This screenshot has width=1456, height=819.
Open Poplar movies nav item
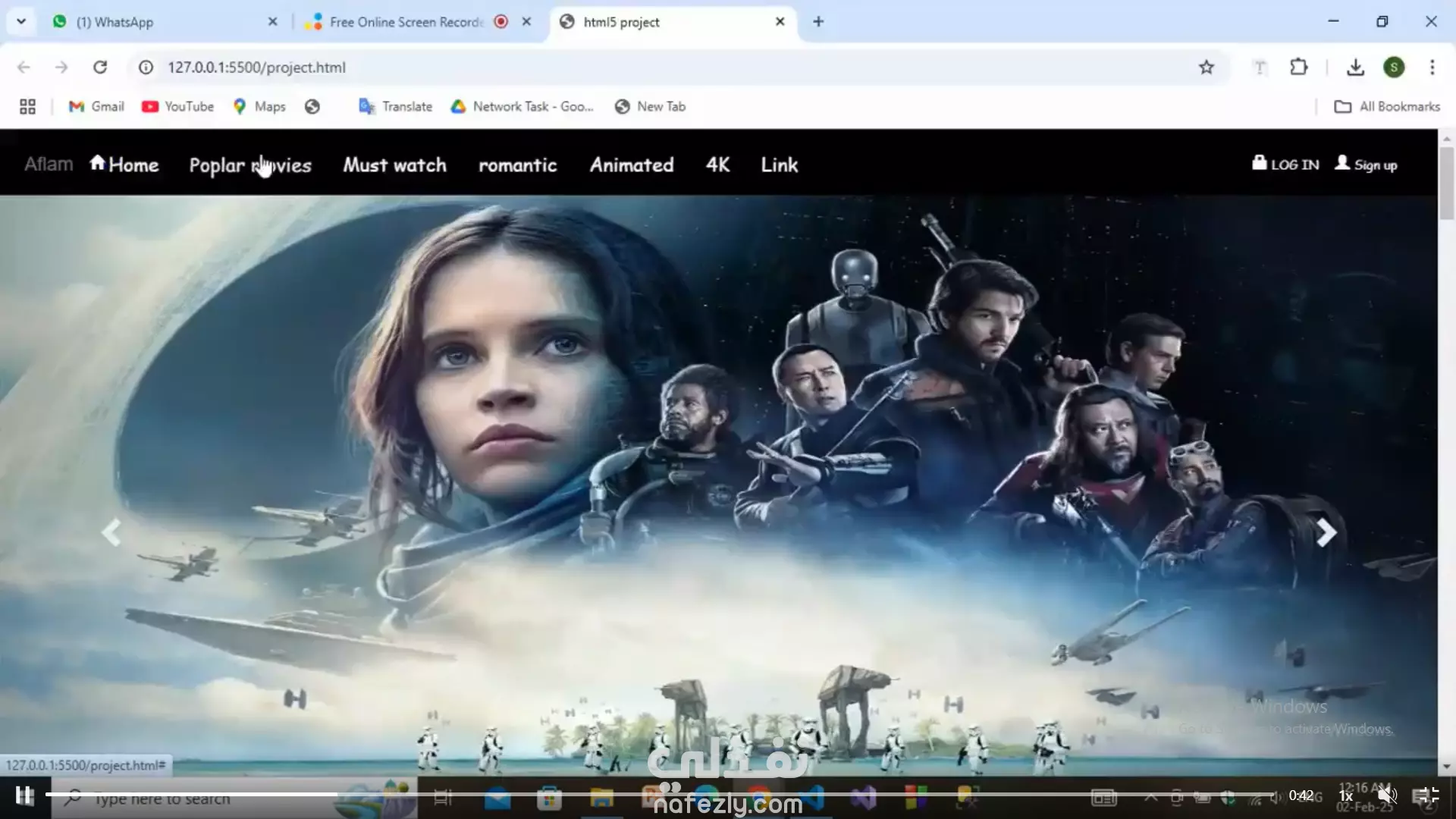tap(250, 165)
